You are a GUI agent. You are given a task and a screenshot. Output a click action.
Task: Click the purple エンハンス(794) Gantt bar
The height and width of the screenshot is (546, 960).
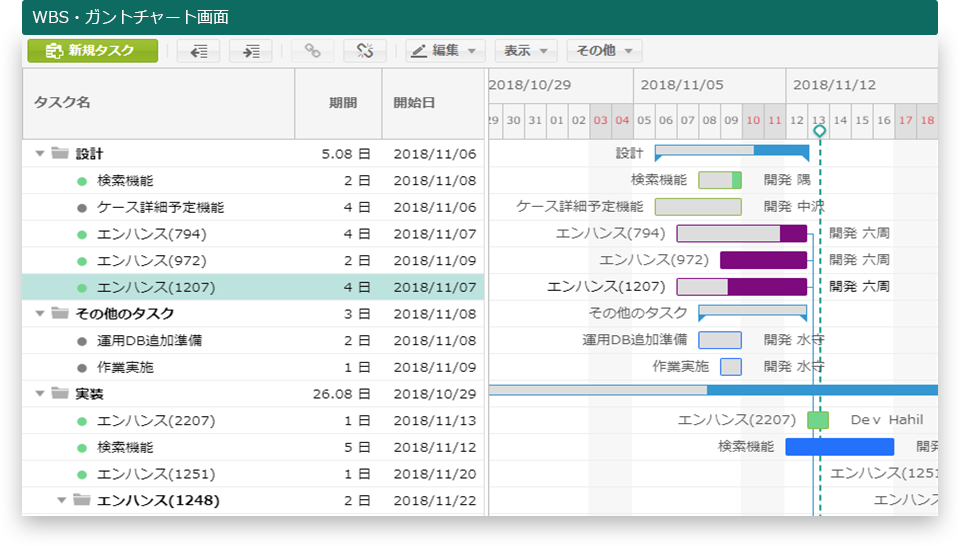click(742, 233)
